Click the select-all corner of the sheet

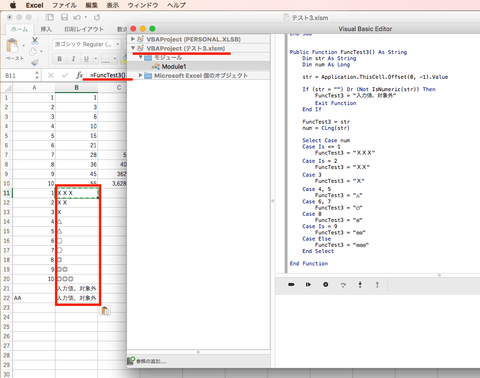tap(7, 88)
